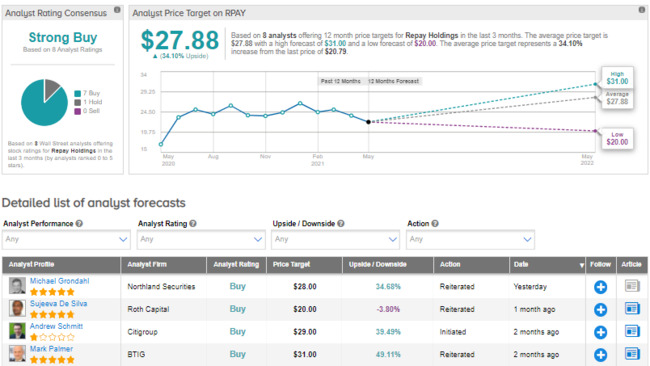Click Michael Grondahl's star rating

click(52, 292)
